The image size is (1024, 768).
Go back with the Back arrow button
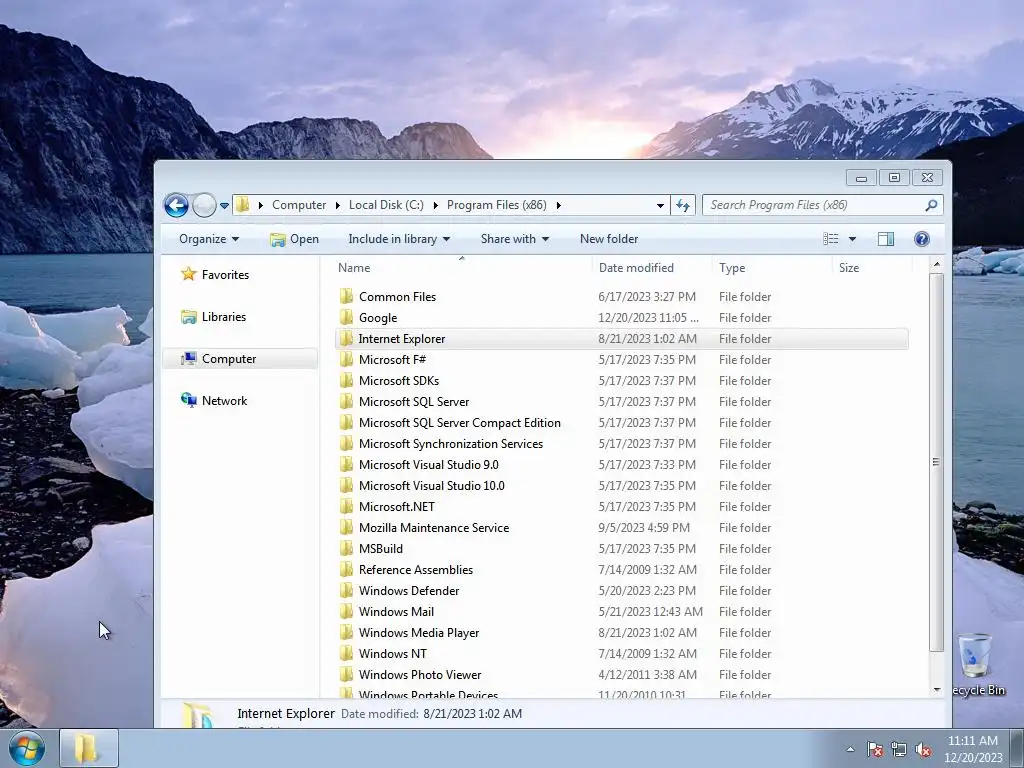coord(176,205)
